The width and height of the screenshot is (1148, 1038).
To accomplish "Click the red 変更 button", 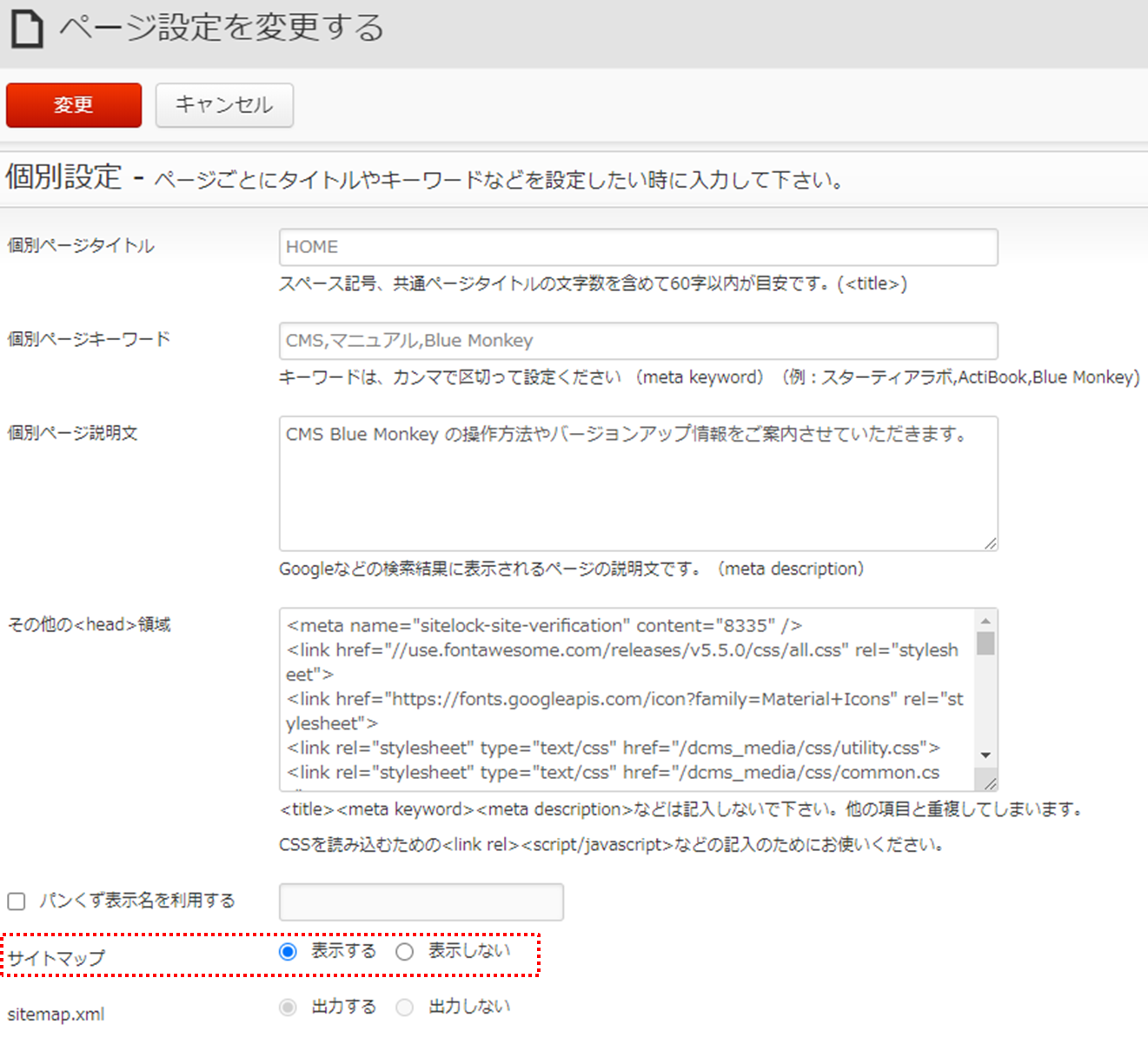I will (74, 105).
